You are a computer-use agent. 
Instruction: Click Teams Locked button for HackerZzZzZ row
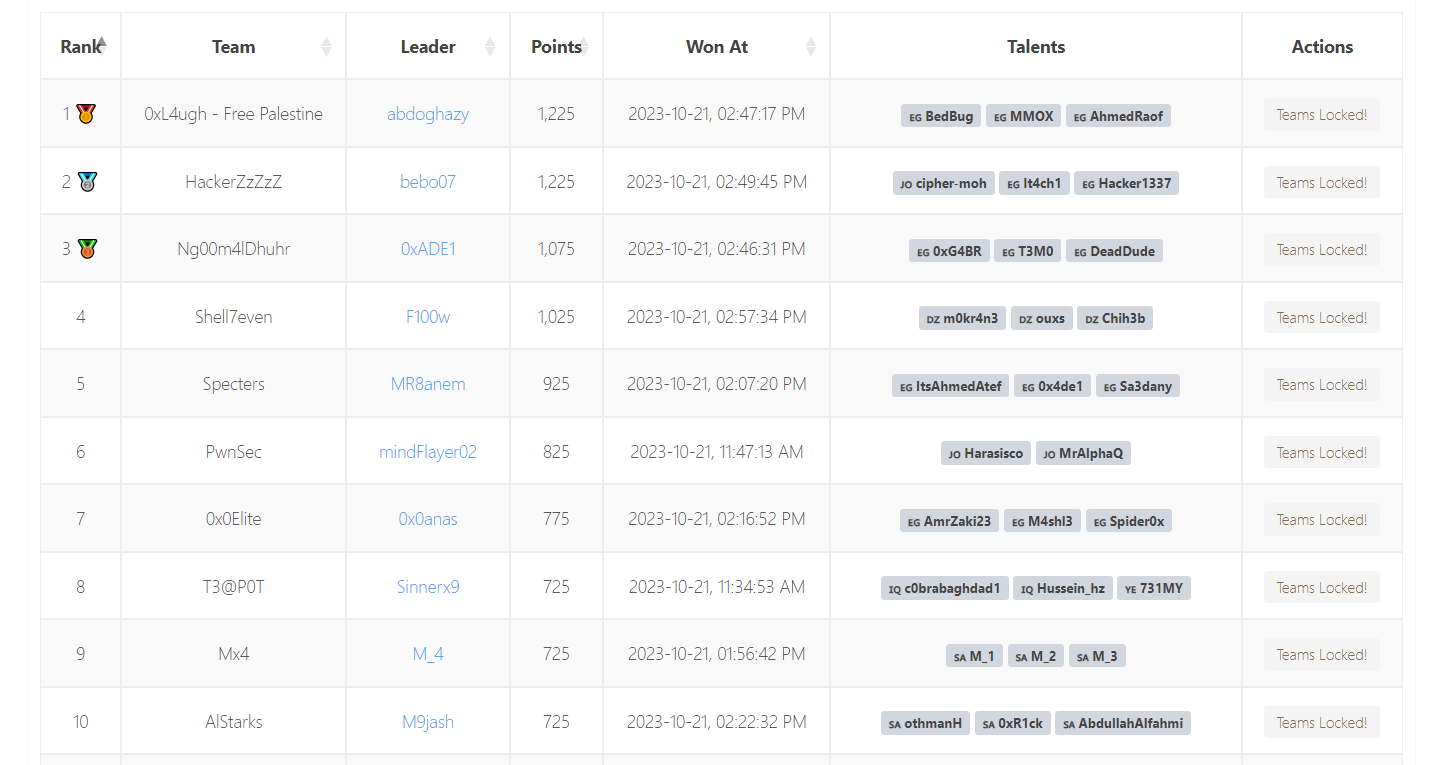(1321, 182)
